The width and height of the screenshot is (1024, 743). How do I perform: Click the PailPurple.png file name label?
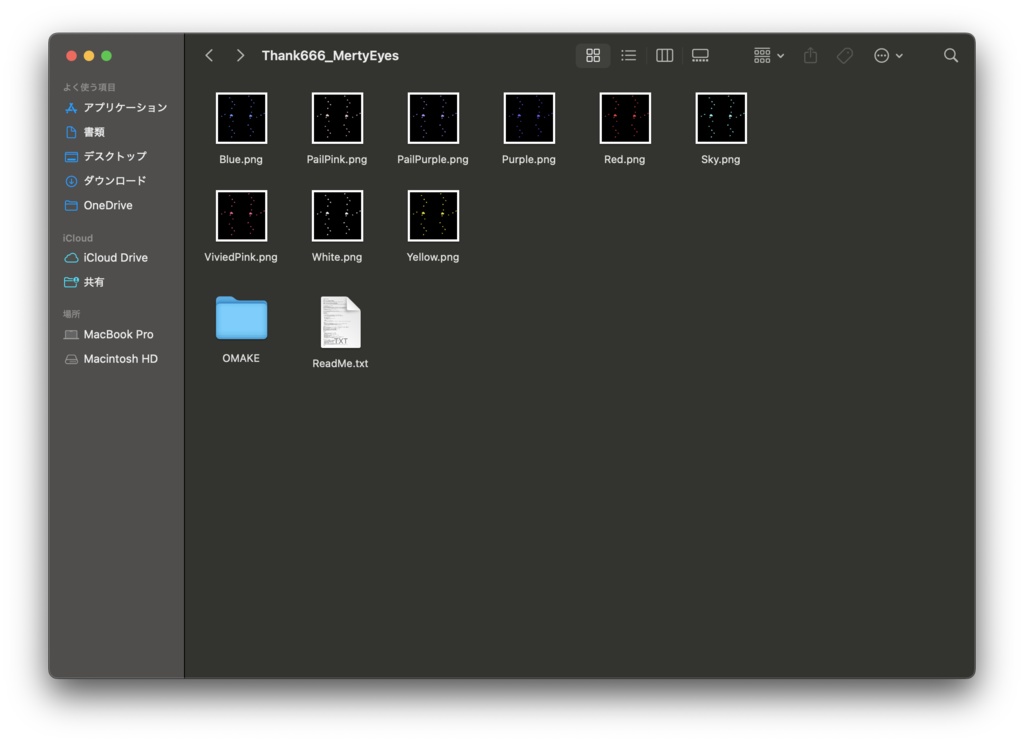432,159
